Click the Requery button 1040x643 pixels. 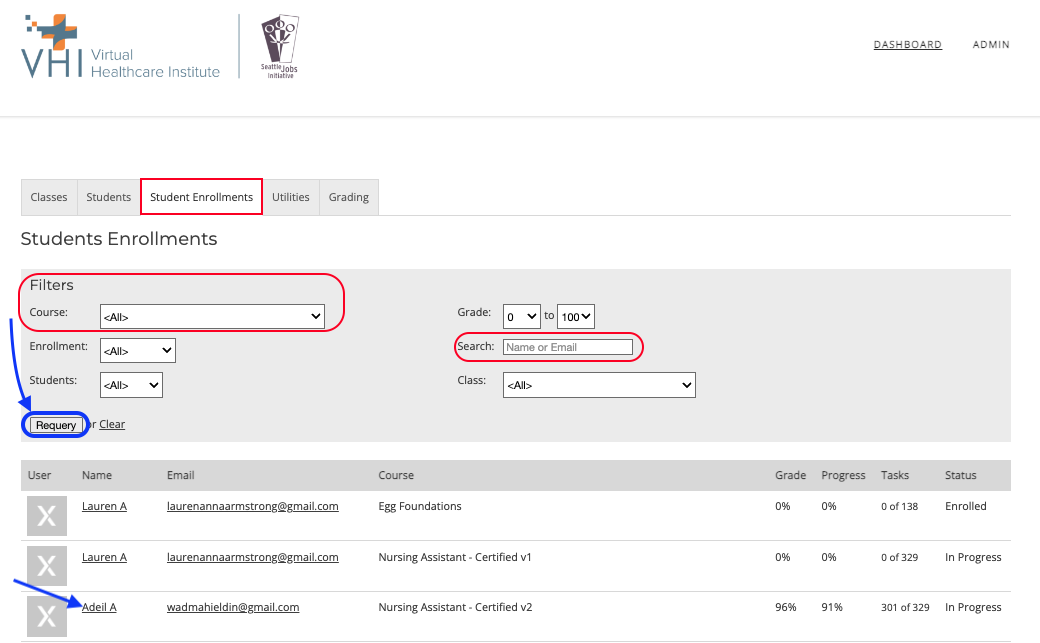pos(56,425)
